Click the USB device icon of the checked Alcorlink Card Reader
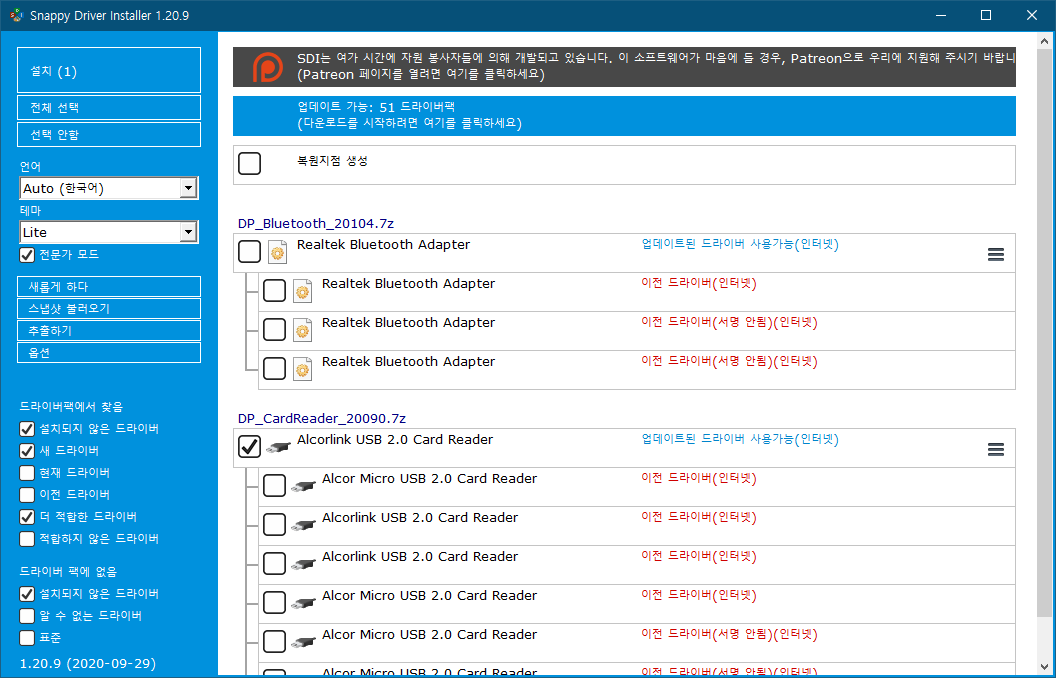The height and width of the screenshot is (678, 1056). point(278,448)
